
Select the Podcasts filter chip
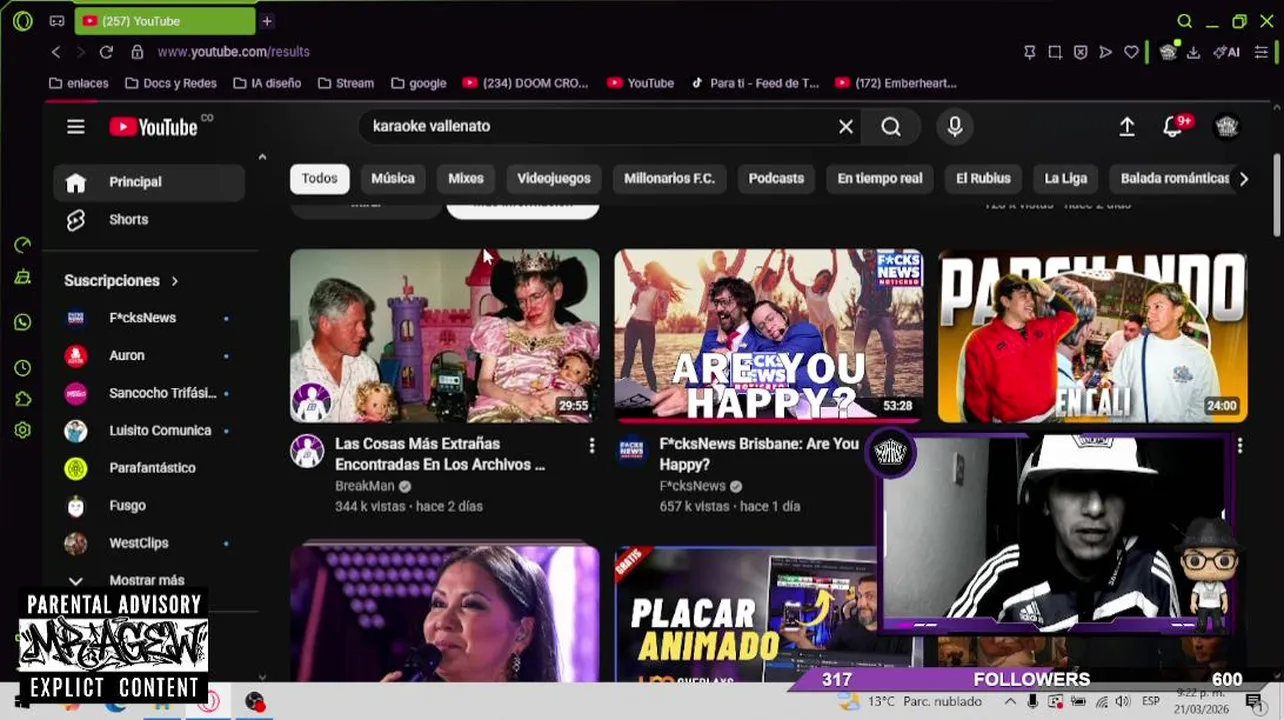776,178
